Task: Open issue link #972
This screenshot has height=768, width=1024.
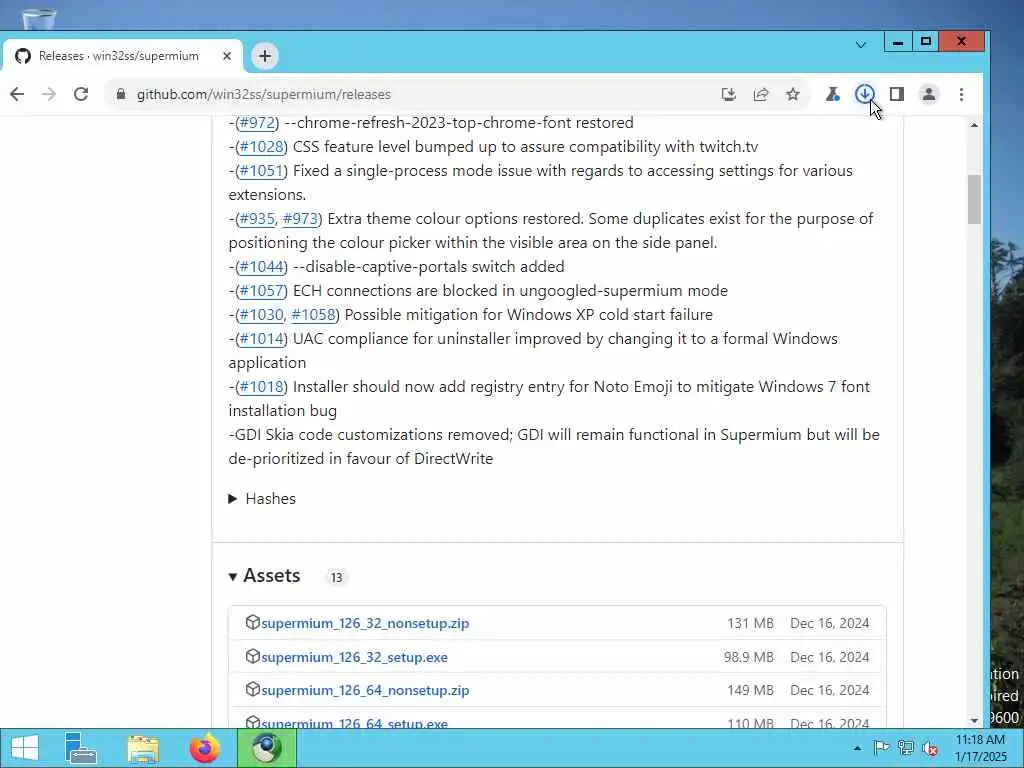Action: point(257,123)
